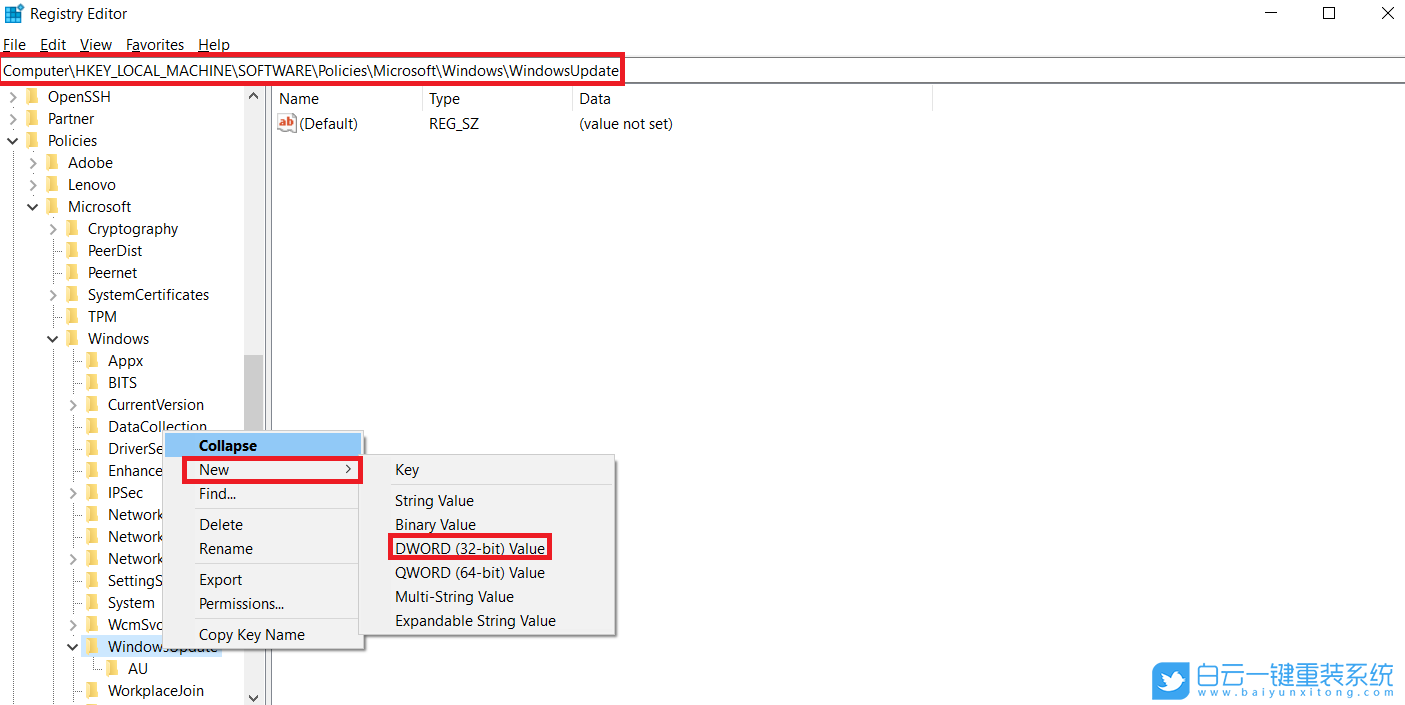
Task: Click the WorkplaceJoin folder icon
Action: tap(93, 691)
